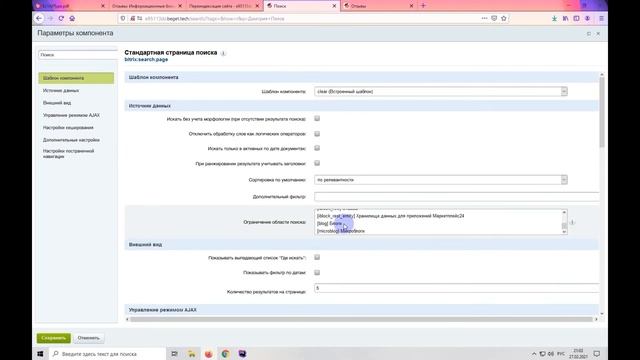The image size is (640, 360).
Task: Open the Firefox downloads arrow icon
Action: pos(554,18)
